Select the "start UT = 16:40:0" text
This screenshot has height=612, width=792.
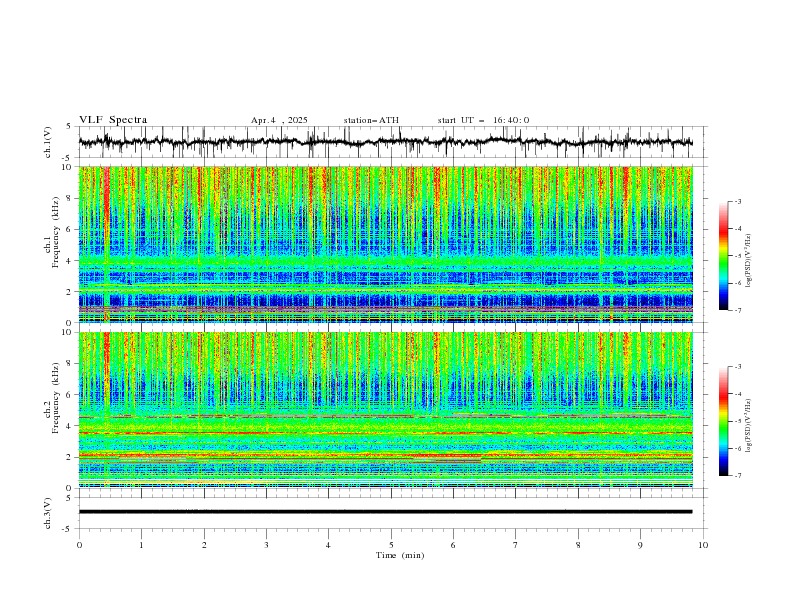pos(483,120)
